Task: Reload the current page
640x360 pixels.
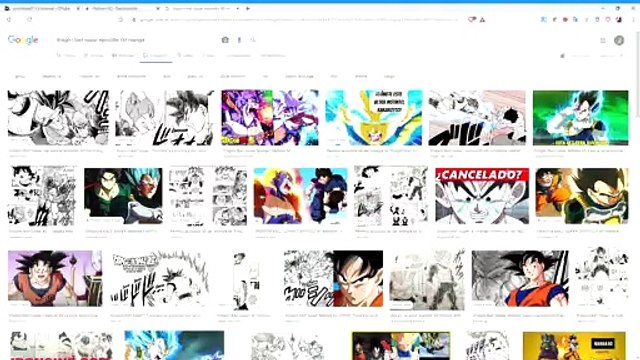Action: click(29, 20)
